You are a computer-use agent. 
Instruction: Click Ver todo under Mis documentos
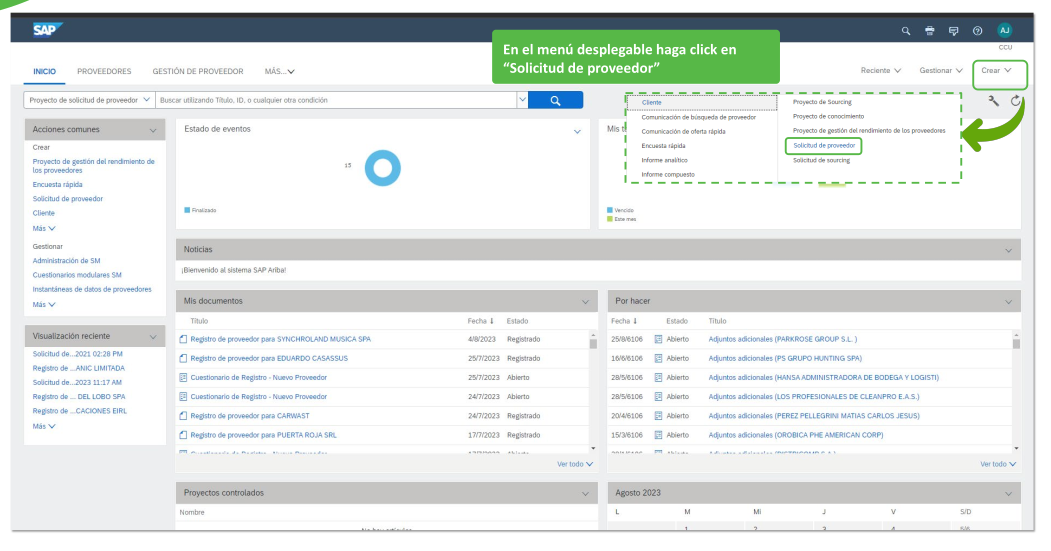[575, 464]
